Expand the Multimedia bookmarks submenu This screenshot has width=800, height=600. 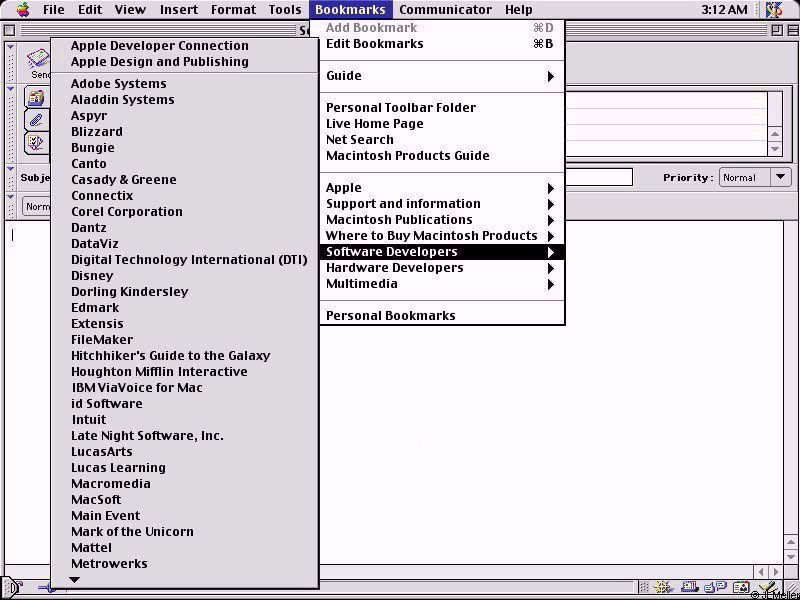(442, 284)
